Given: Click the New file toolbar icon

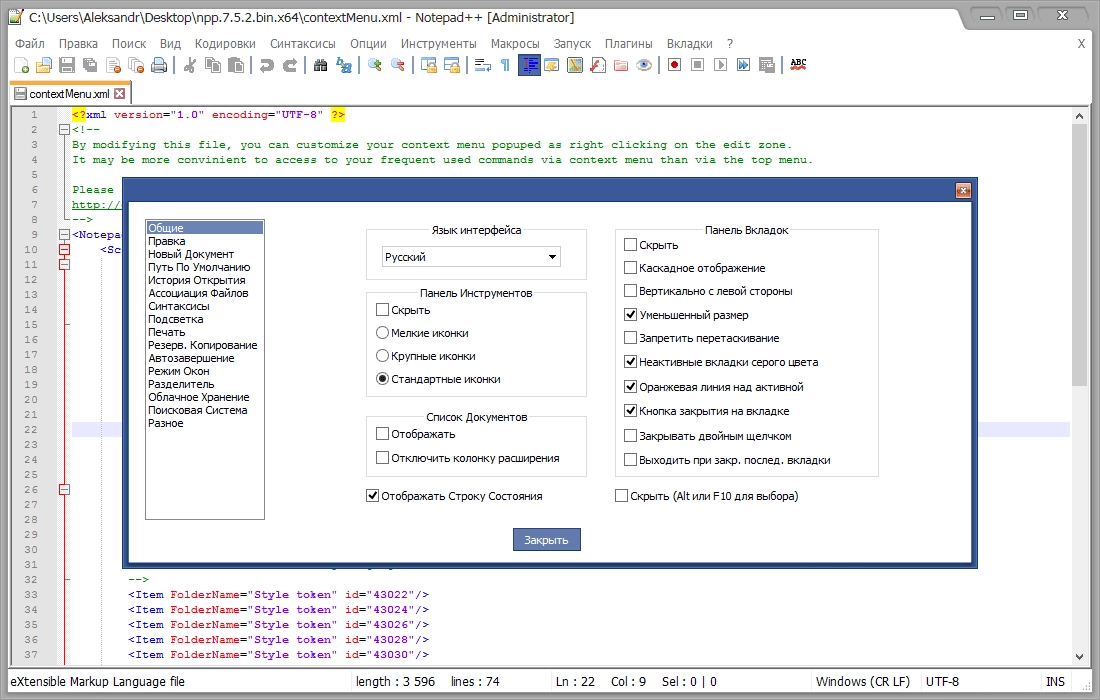Looking at the screenshot, I should (x=21, y=65).
